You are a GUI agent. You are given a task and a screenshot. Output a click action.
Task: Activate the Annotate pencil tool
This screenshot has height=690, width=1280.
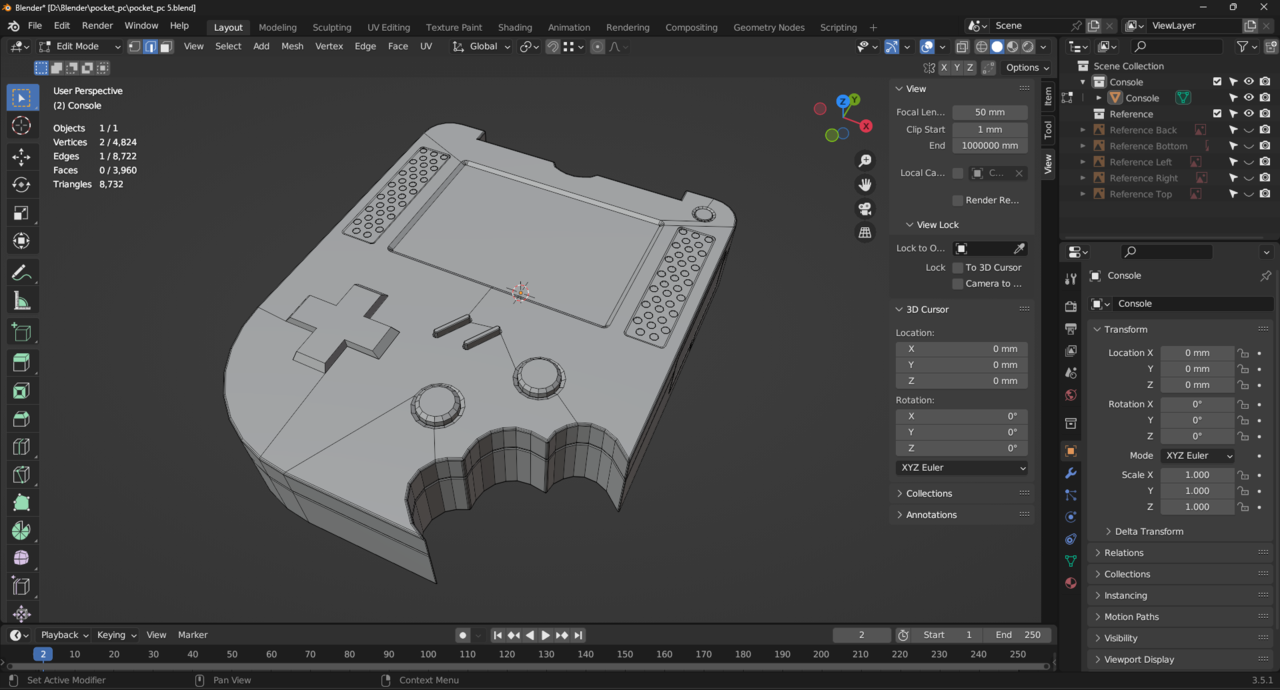[x=21, y=273]
